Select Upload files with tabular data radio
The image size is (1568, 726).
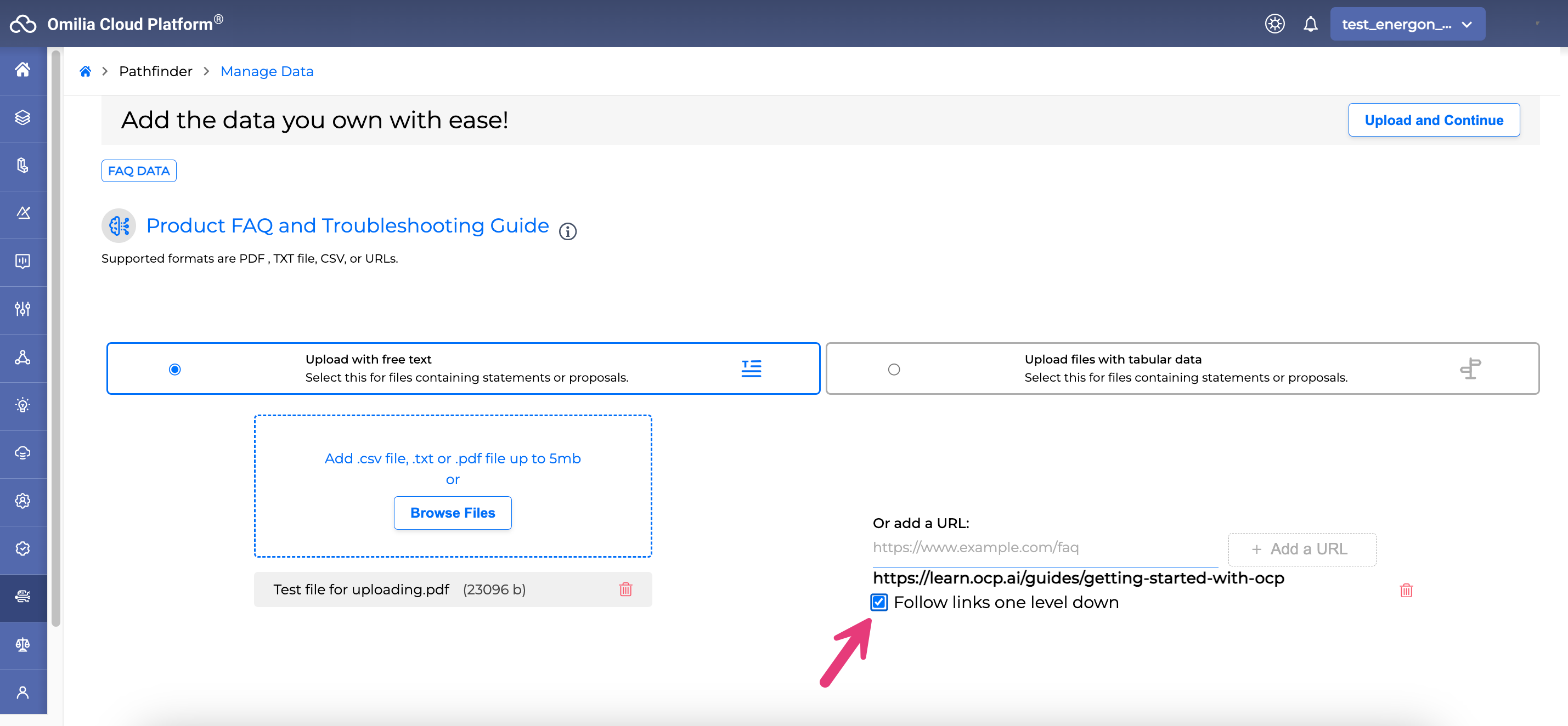tap(894, 370)
